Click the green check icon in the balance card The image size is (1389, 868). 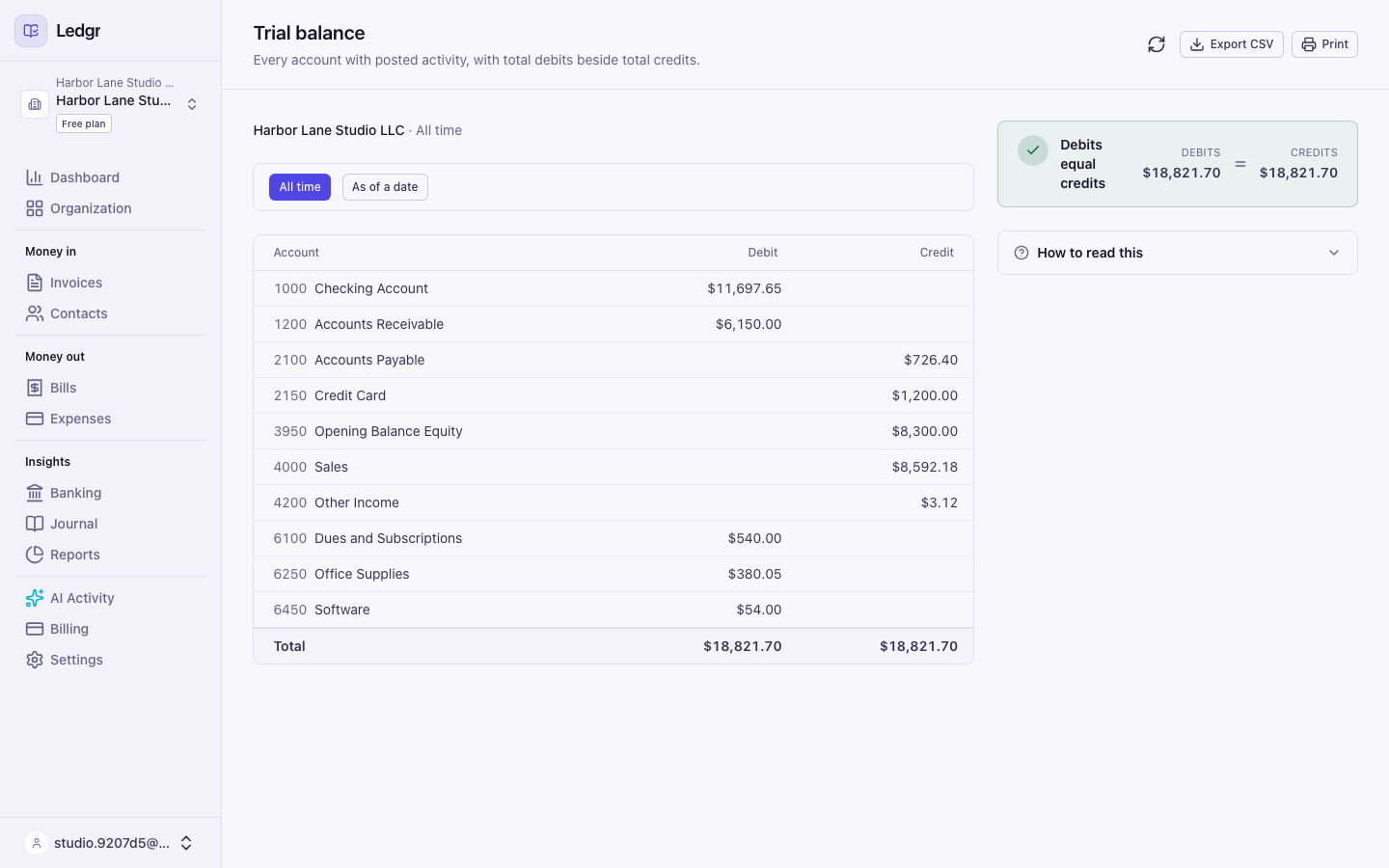1033,150
